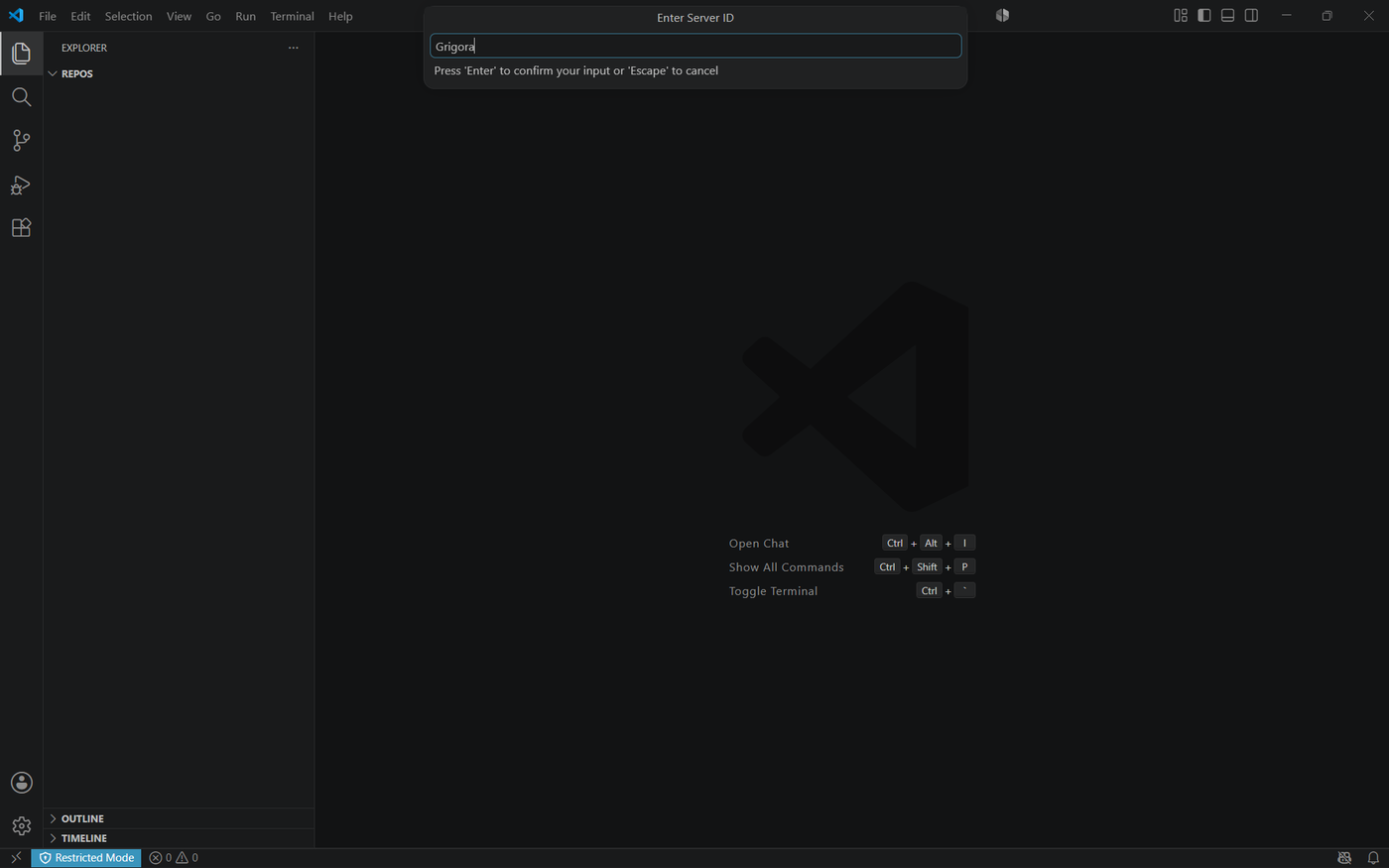Focus the Server ID input containing Grigora
Image resolution: width=1389 pixels, height=868 pixels.
point(695,46)
